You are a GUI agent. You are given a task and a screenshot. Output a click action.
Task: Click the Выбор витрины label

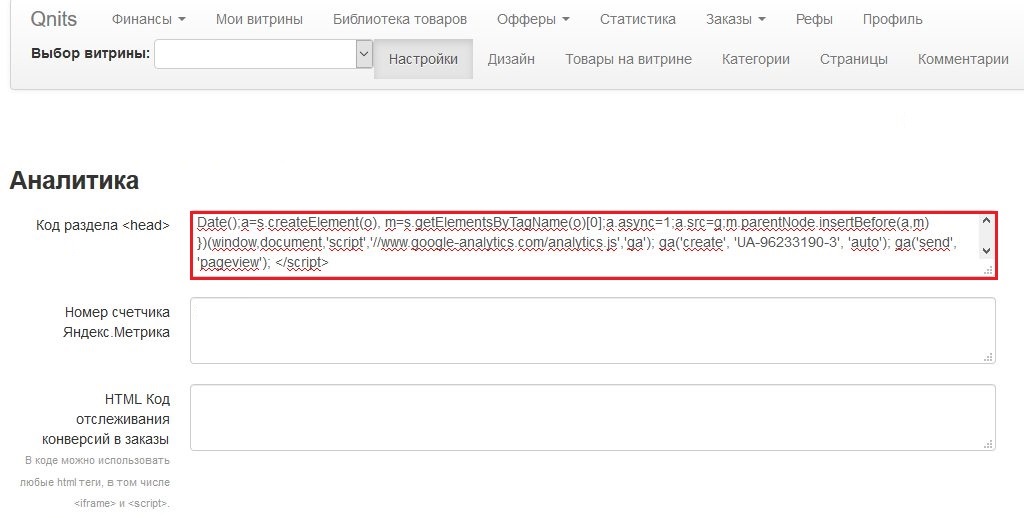pyautogui.click(x=90, y=53)
